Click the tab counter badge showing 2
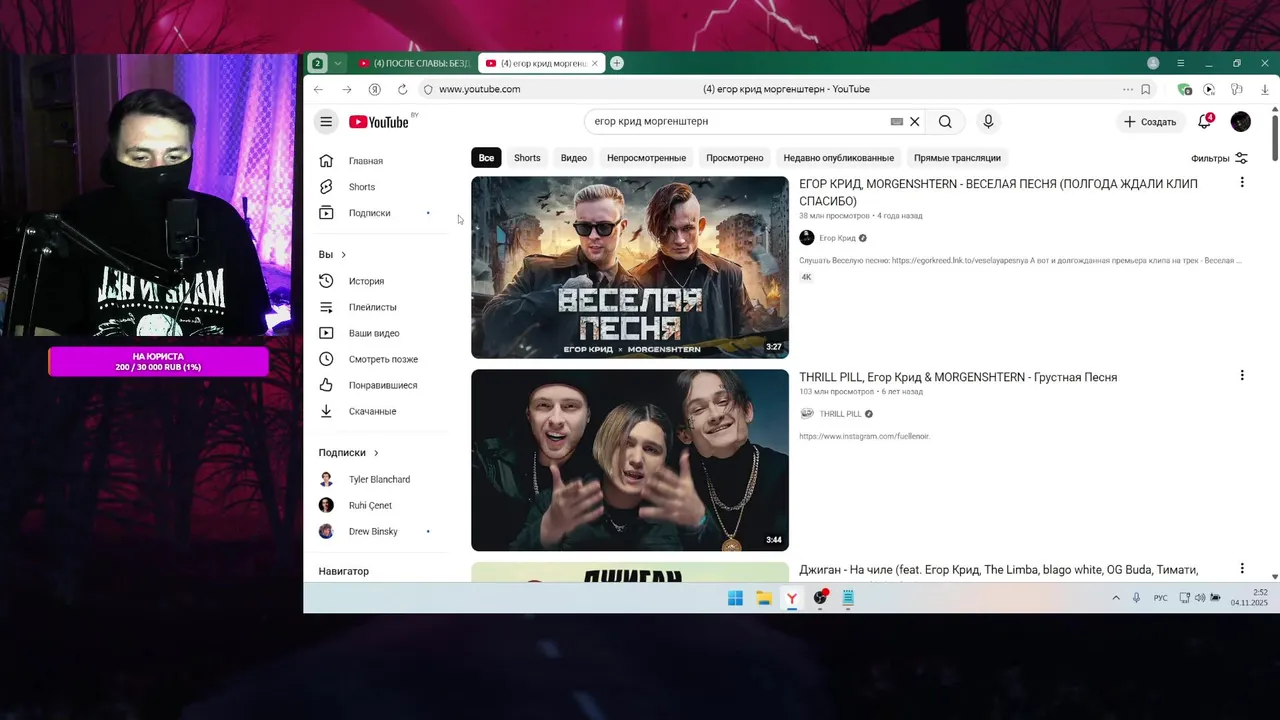1280x720 pixels. tap(318, 63)
